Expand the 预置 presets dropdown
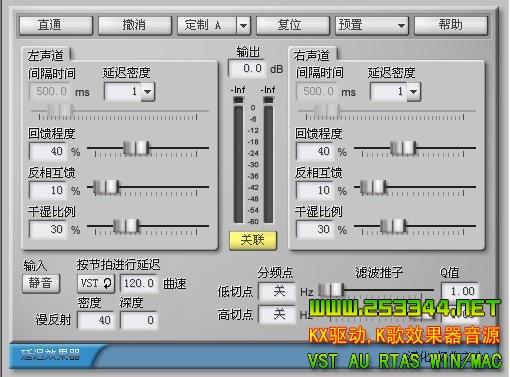Viewport: 510px width, 377px height. 371,25
